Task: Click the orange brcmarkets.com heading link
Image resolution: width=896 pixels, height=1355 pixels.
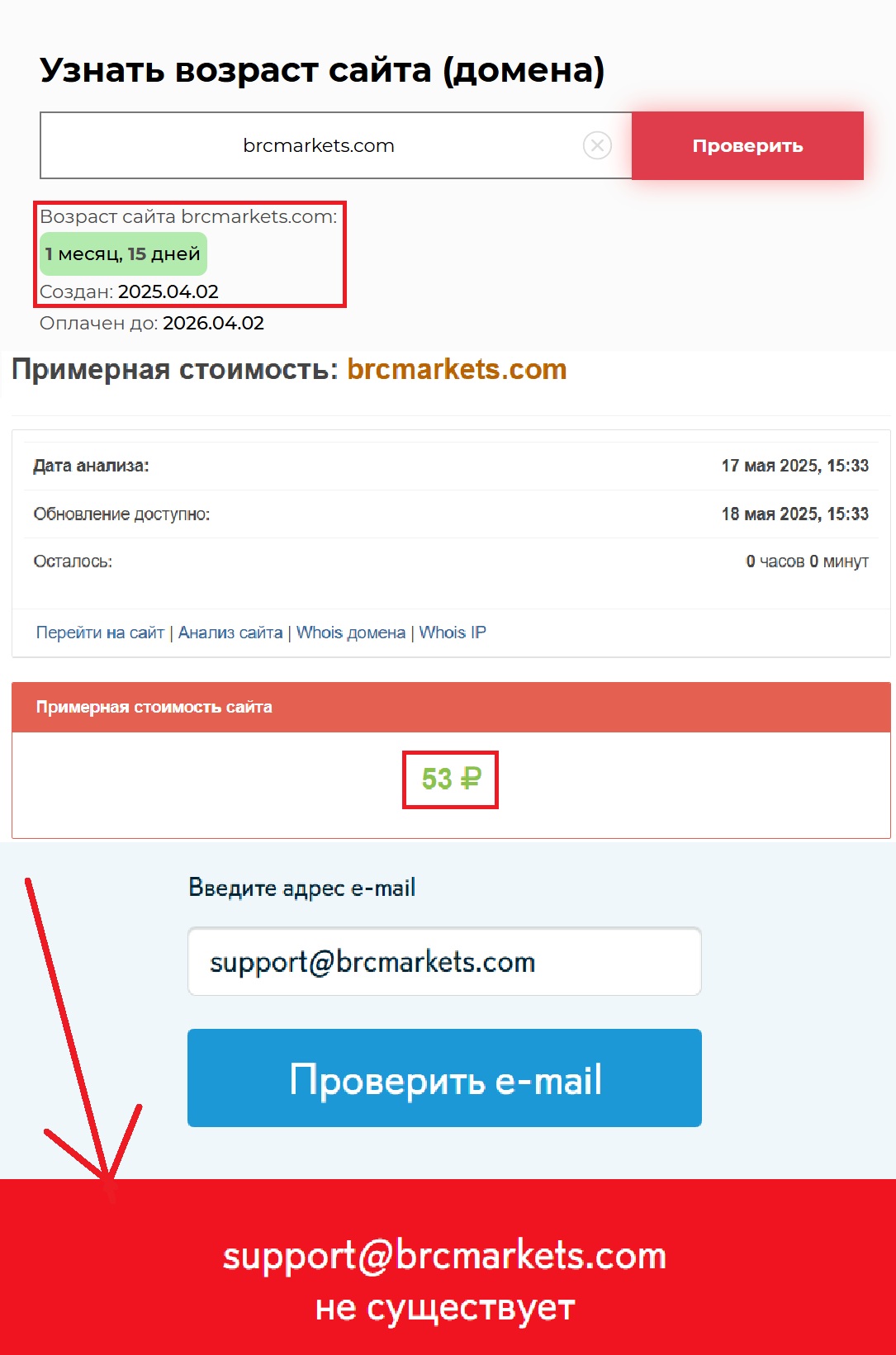Action: [x=457, y=369]
